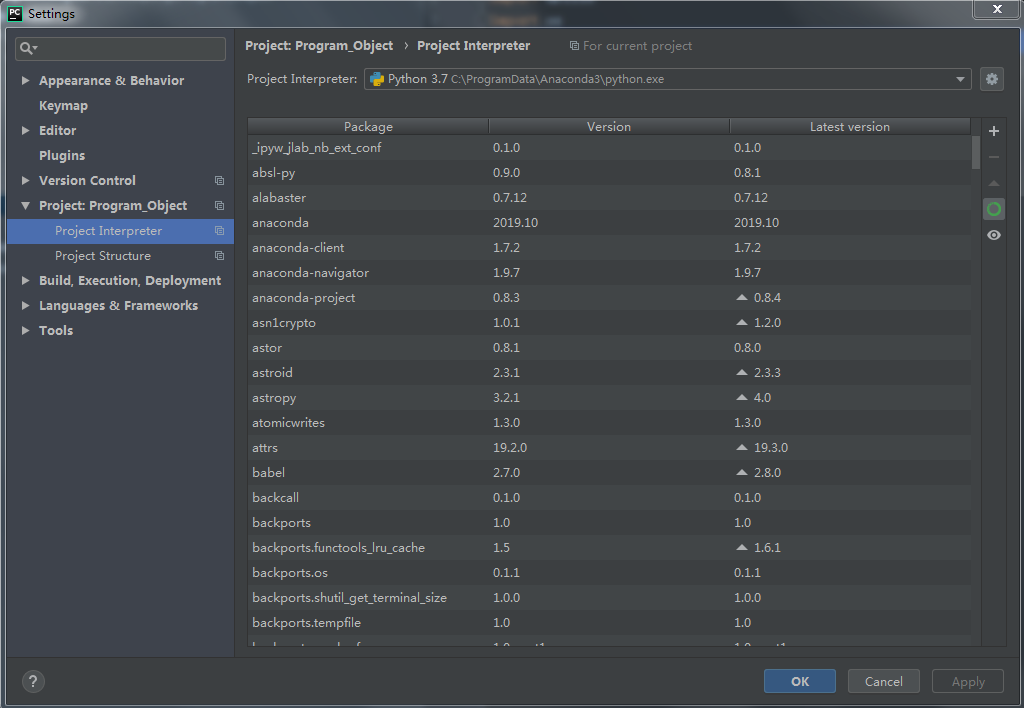1024x708 pixels.
Task: Click upgrade arrow next to astropy 4.0
Action: click(741, 397)
